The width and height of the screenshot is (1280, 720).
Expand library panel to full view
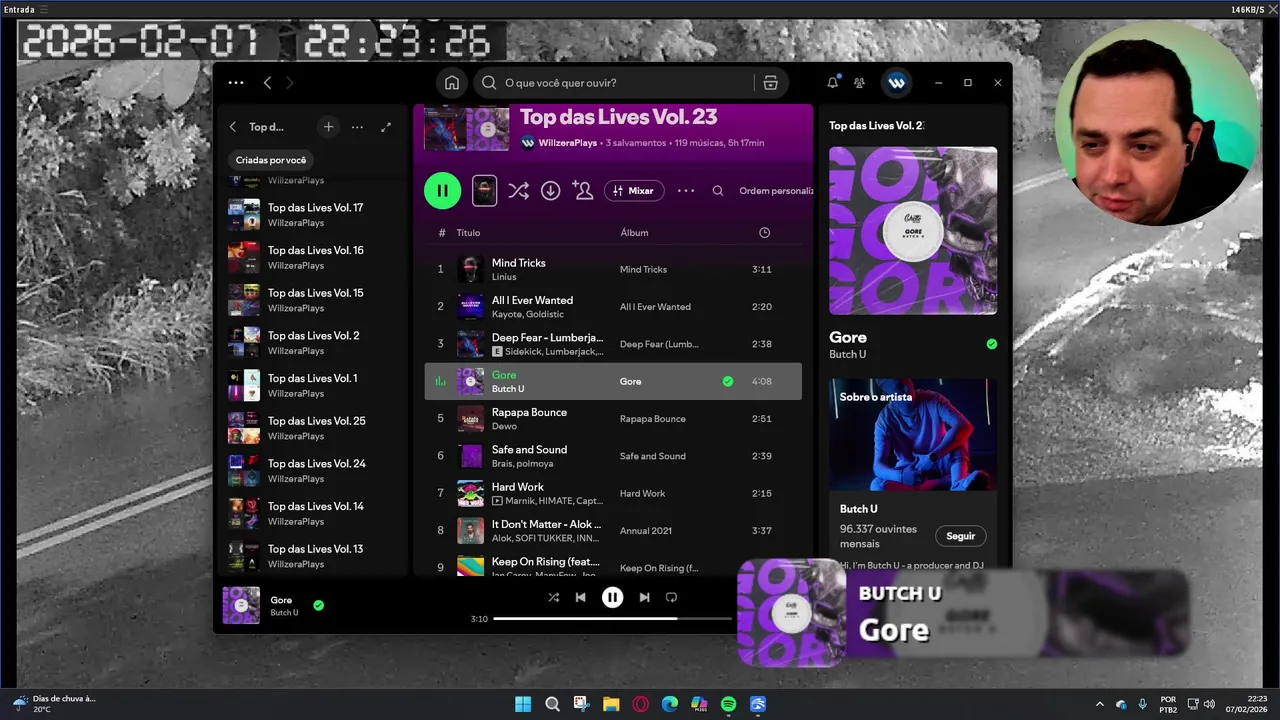click(386, 127)
